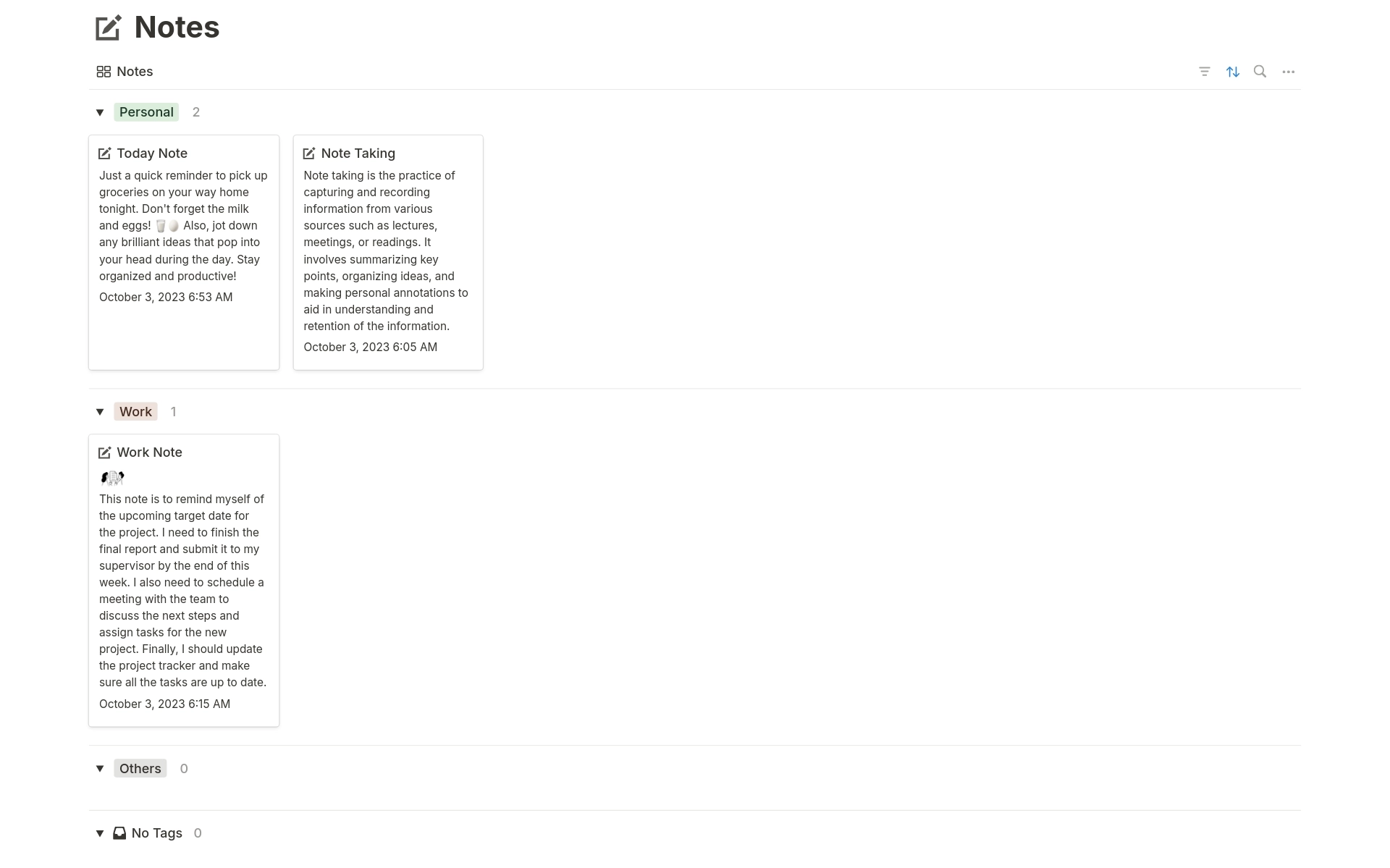
Task: Click the sort order toggle icon
Action: 1233,71
